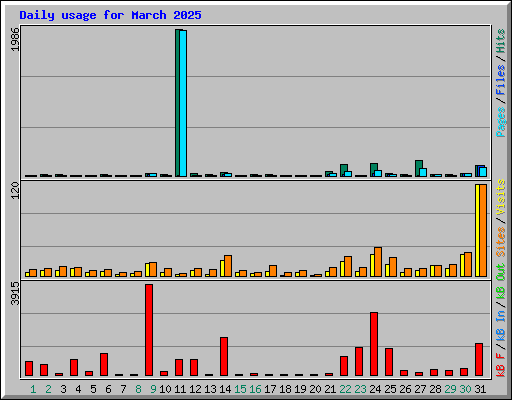Click day label 4 on the x-axis
512x400 pixels.
tap(78, 389)
